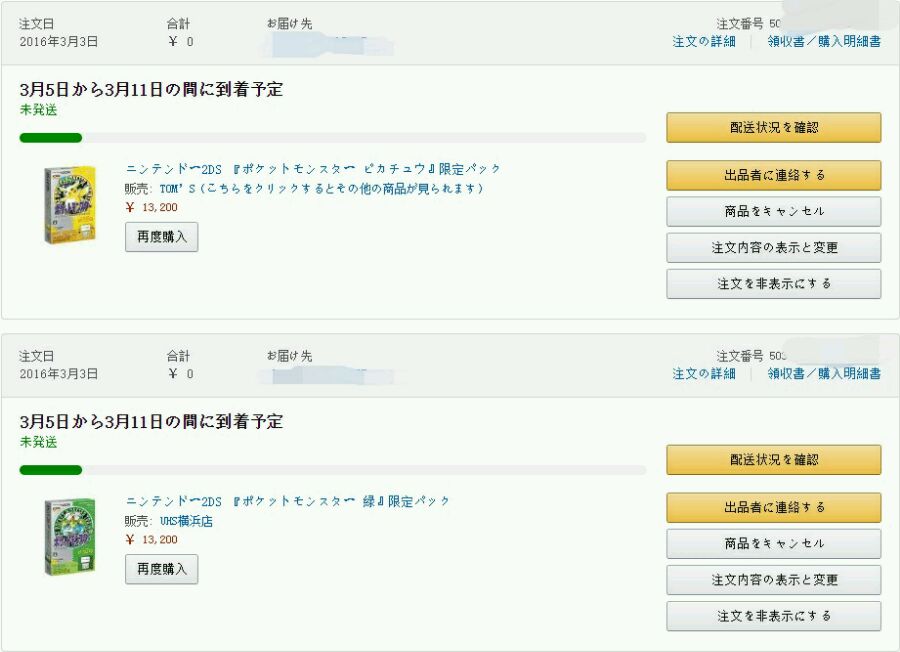The height and width of the screenshot is (652, 900).
Task: Click 配送状況を確認 for the Pikachu pack order
Action: pos(773,128)
